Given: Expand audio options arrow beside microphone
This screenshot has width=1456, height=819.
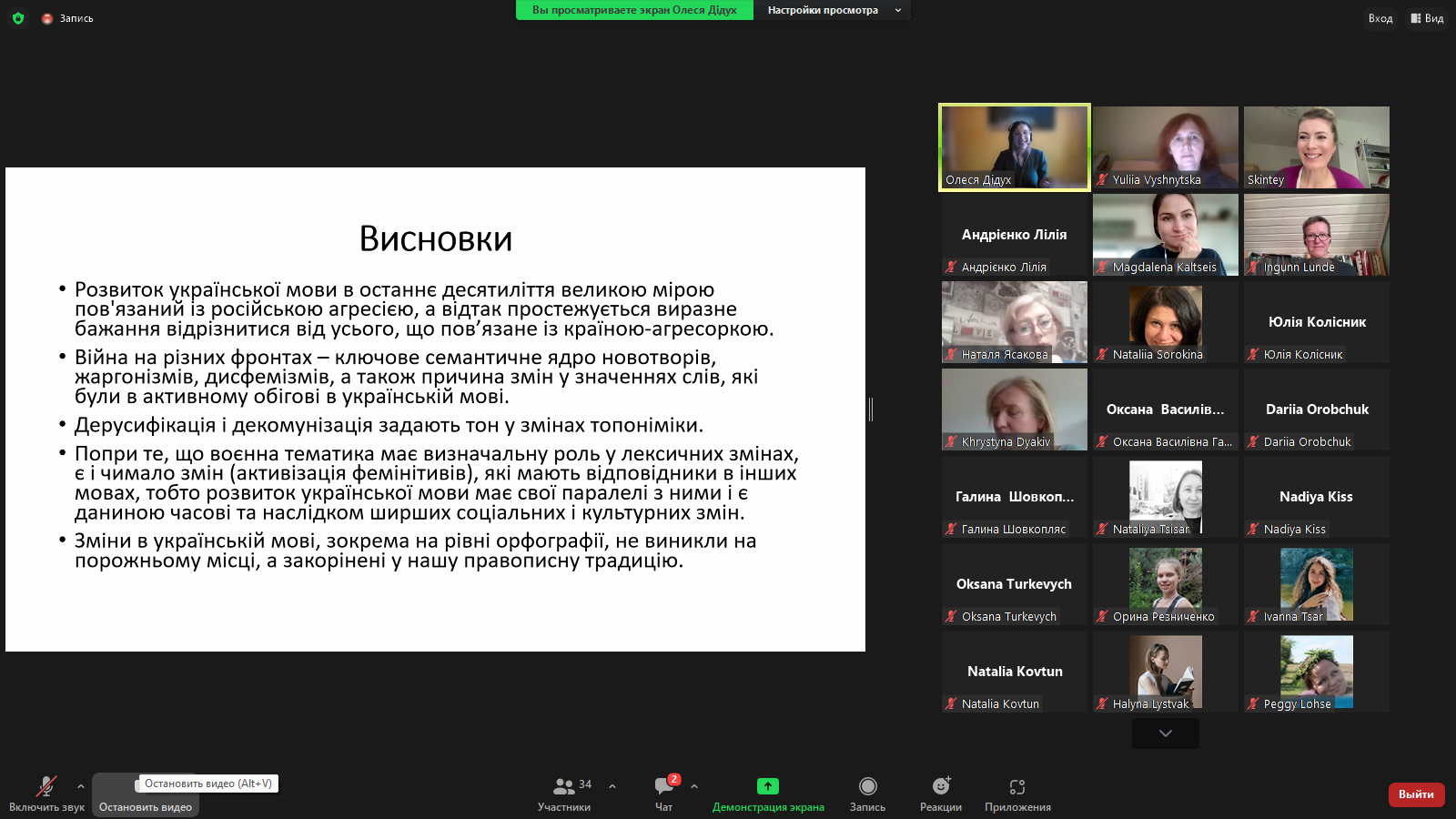Looking at the screenshot, I should (x=81, y=786).
